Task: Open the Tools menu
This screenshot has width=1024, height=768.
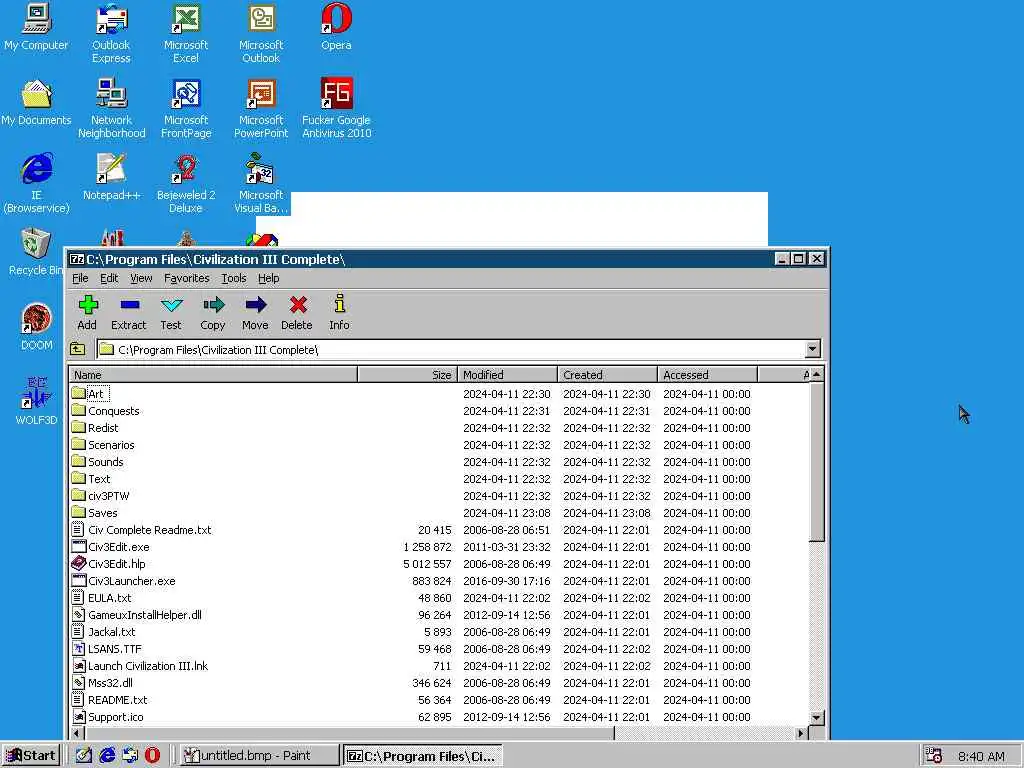Action: [234, 278]
